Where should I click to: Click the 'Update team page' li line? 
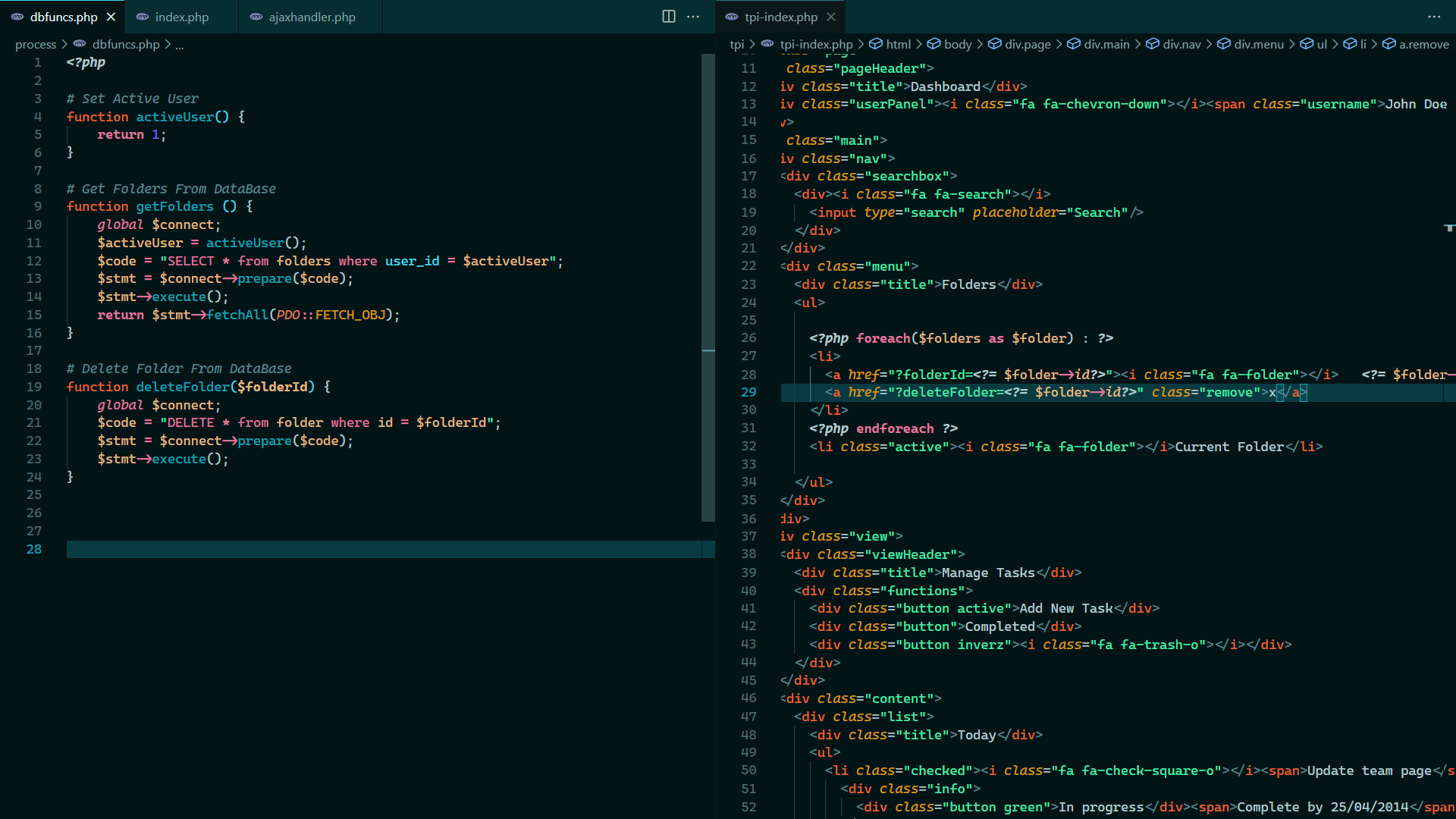point(1140,770)
